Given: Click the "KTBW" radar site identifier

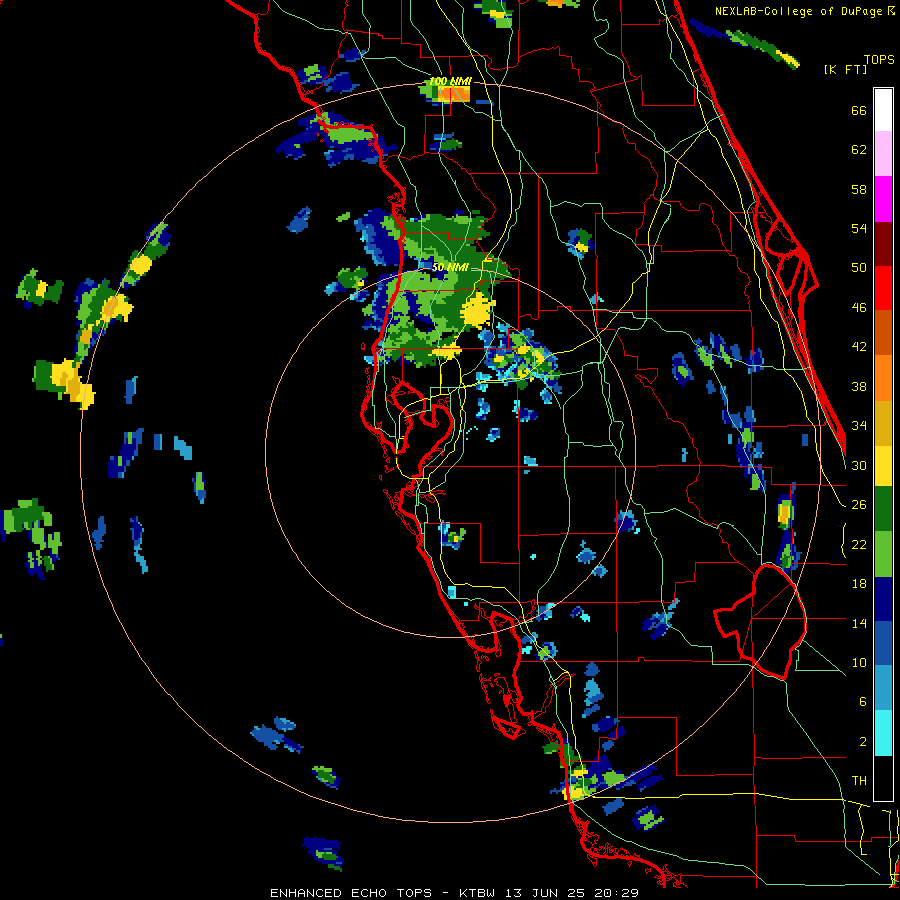Looking at the screenshot, I should [x=476, y=893].
